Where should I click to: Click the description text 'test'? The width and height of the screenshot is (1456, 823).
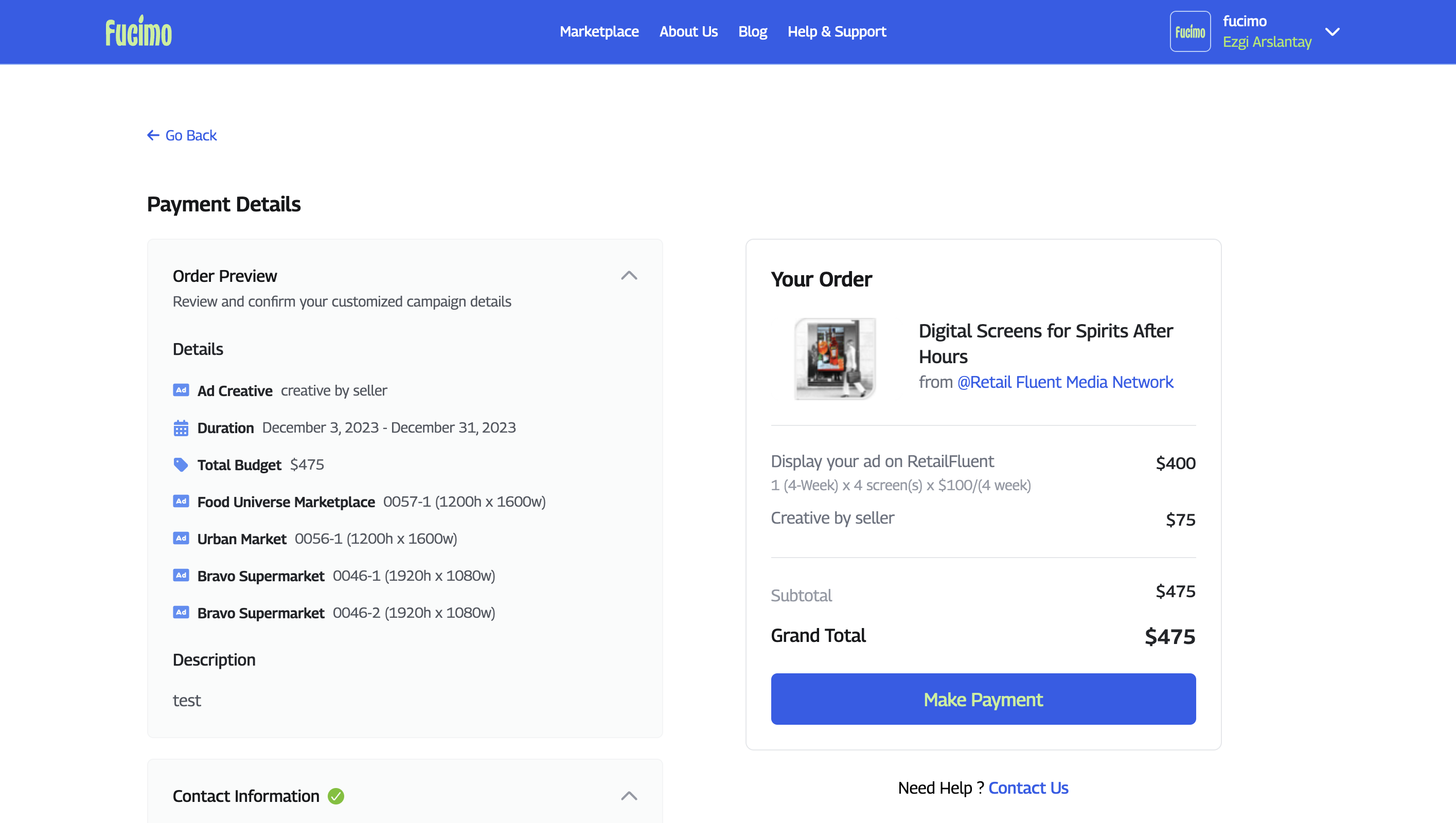pos(187,701)
